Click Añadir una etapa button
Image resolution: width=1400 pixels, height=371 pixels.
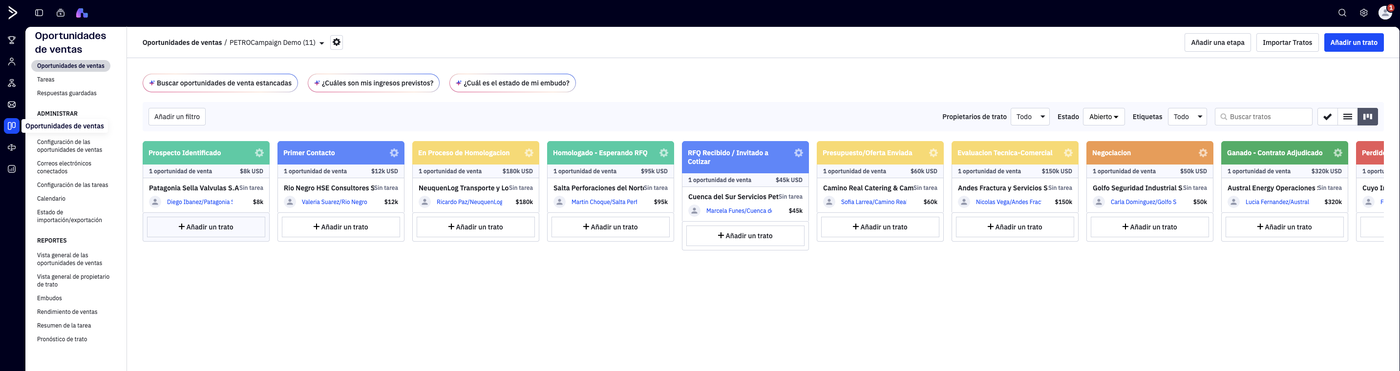(1217, 43)
